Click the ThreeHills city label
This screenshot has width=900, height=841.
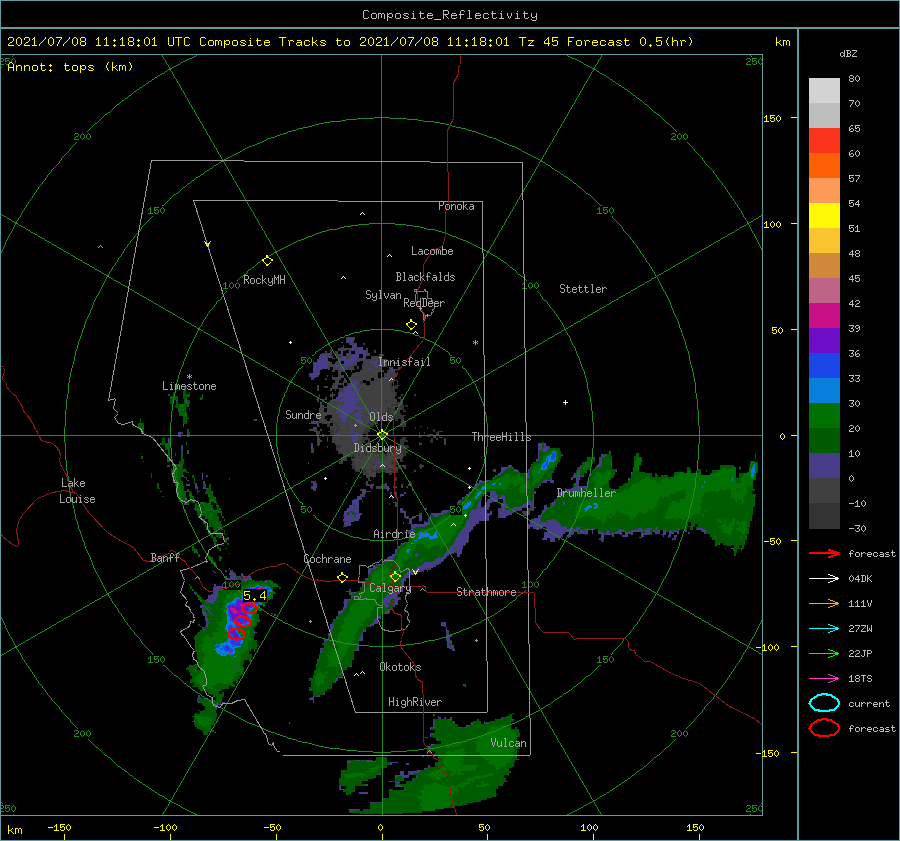coord(501,437)
